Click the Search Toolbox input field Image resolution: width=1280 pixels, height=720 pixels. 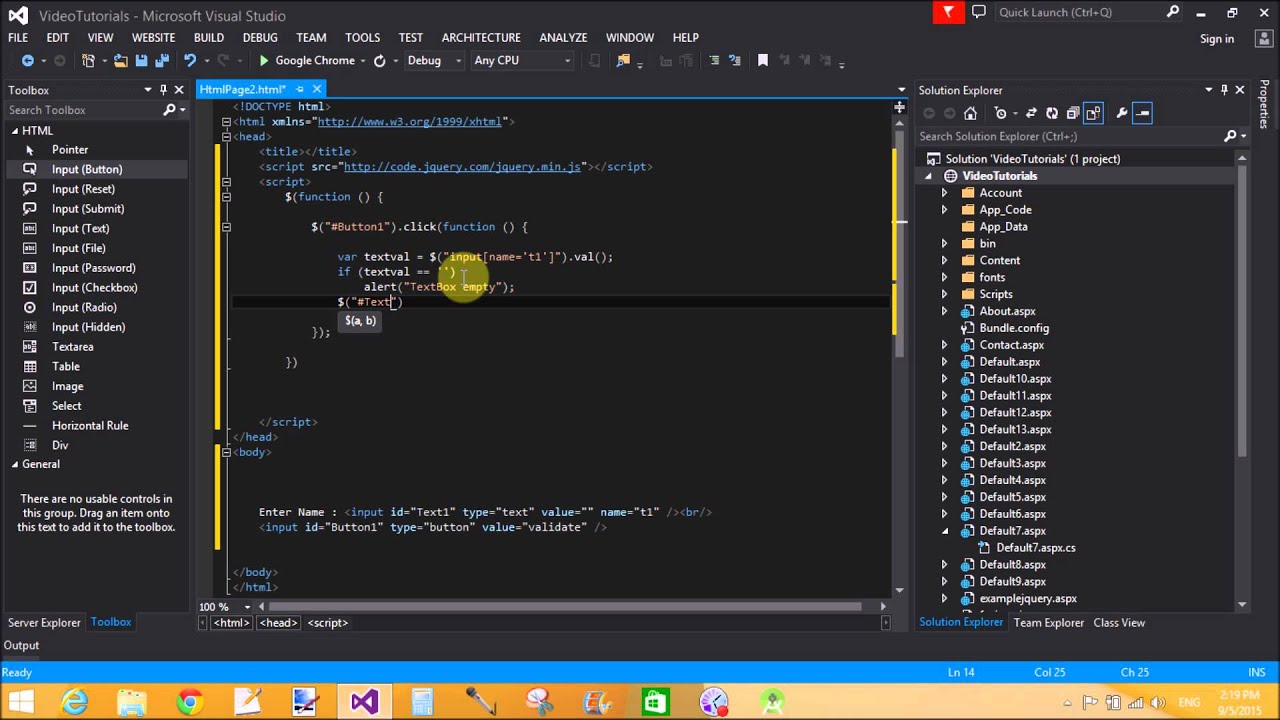click(x=80, y=110)
